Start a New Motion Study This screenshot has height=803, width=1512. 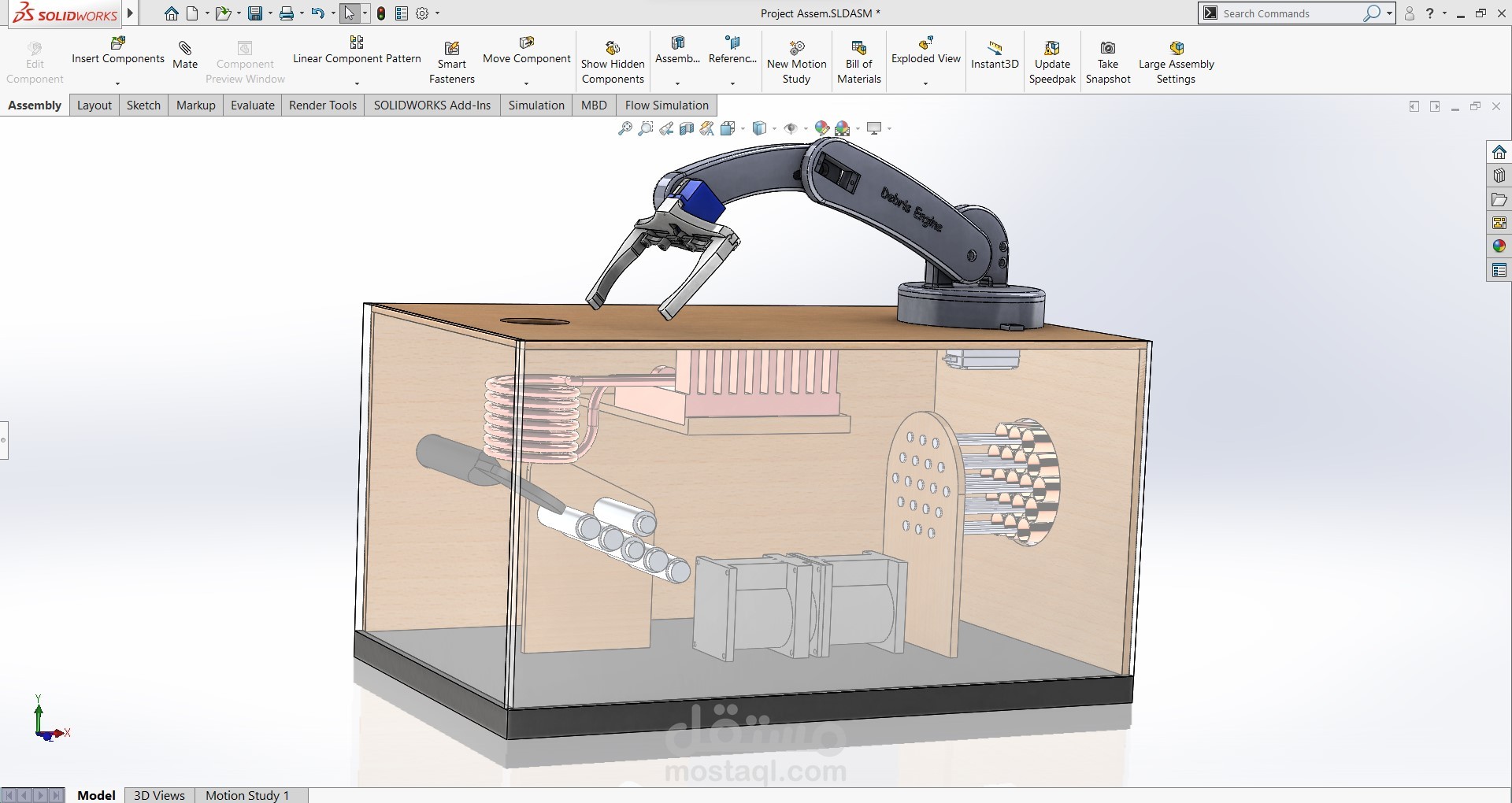796,59
